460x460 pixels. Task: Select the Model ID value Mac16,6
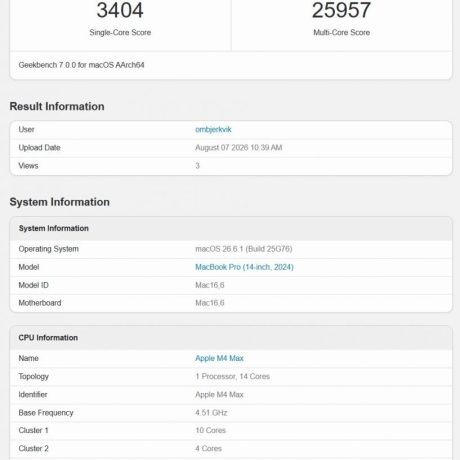click(x=210, y=285)
